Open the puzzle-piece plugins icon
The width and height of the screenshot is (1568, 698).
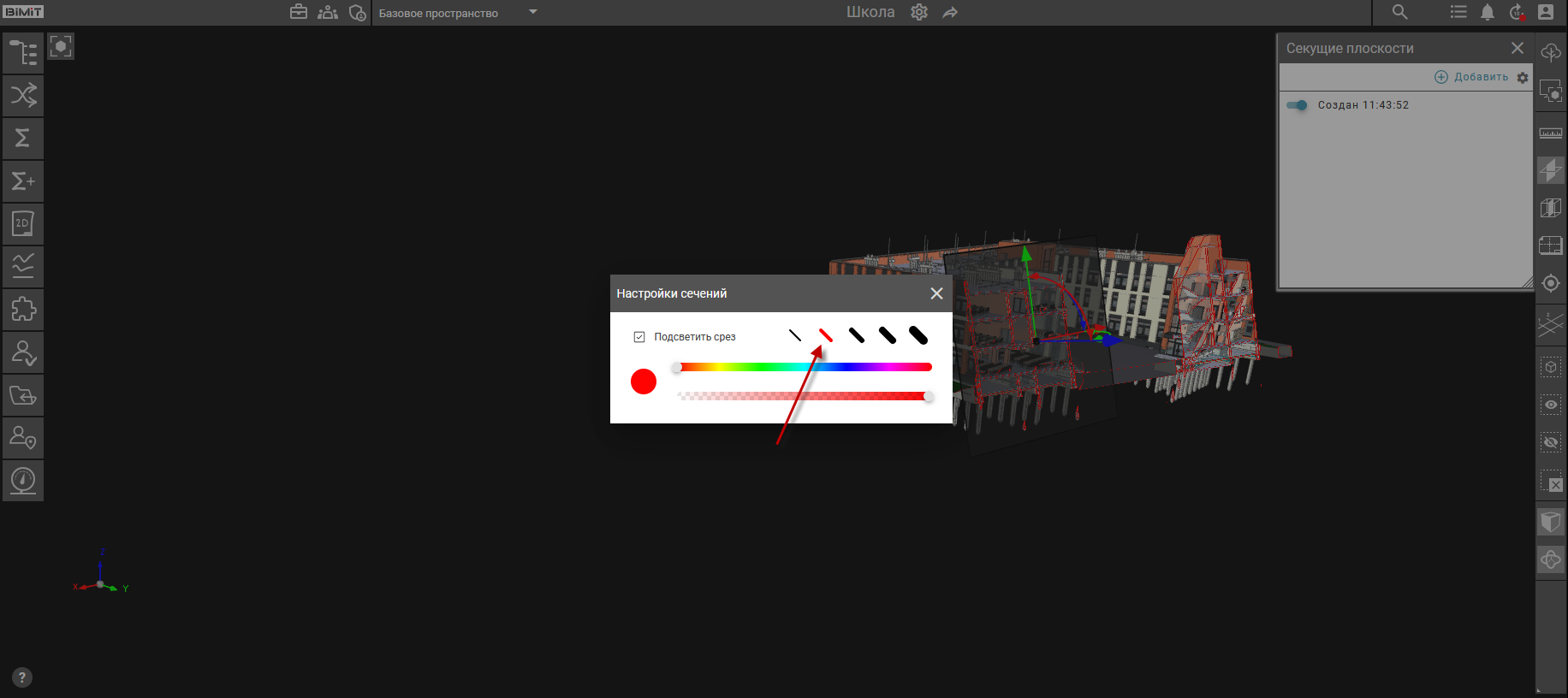point(23,310)
